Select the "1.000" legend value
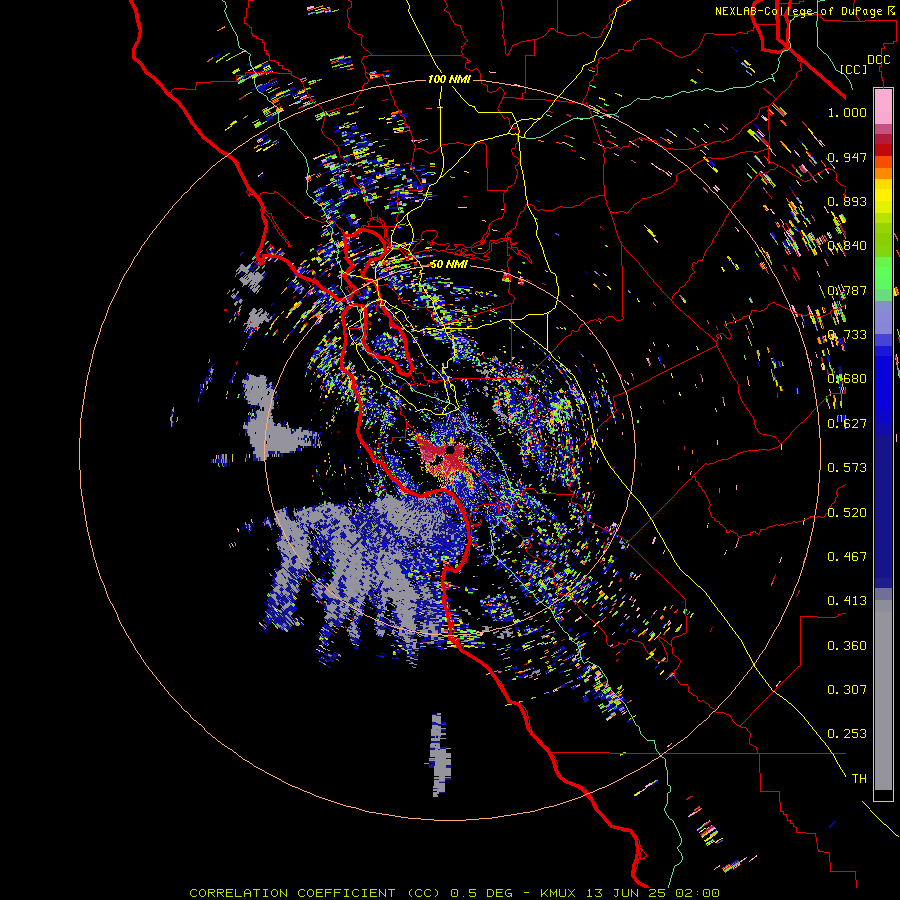900x900 pixels. [x=847, y=112]
